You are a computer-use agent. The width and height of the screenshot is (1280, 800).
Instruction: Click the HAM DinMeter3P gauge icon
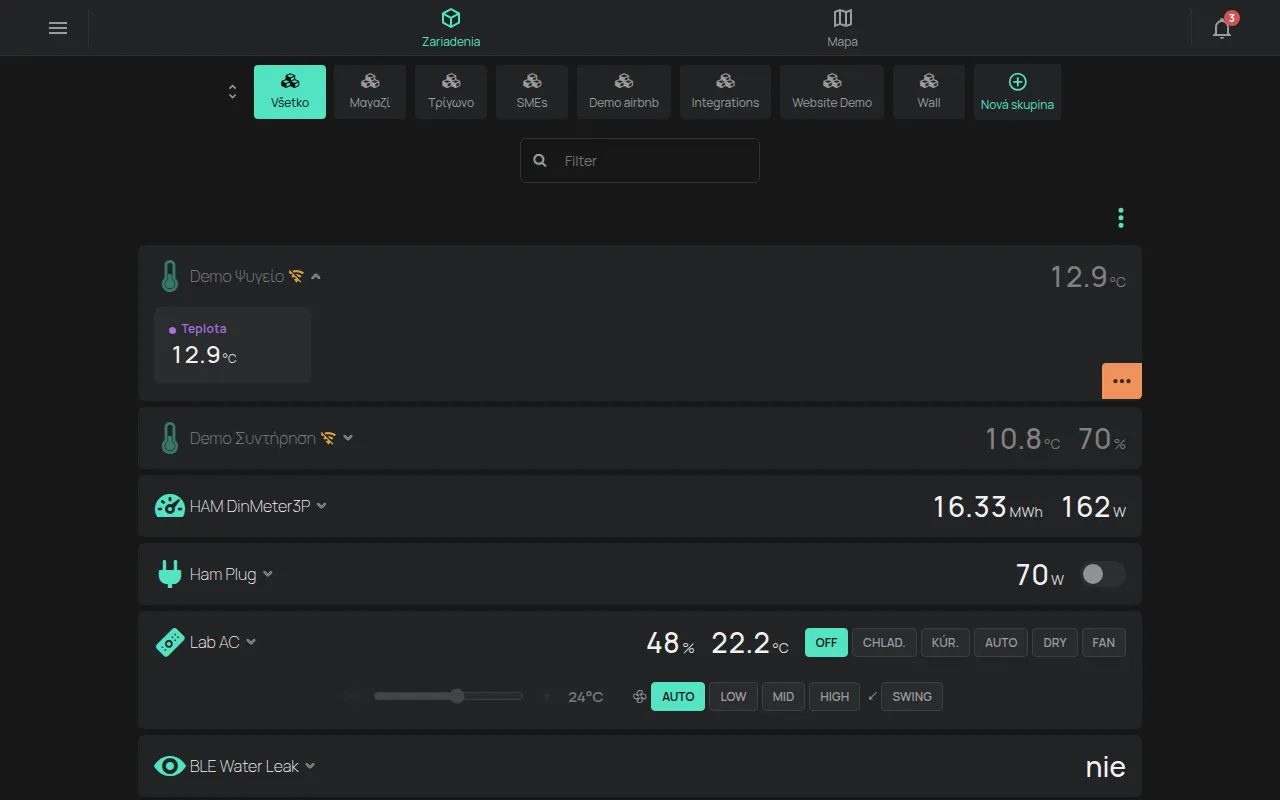[x=170, y=506]
